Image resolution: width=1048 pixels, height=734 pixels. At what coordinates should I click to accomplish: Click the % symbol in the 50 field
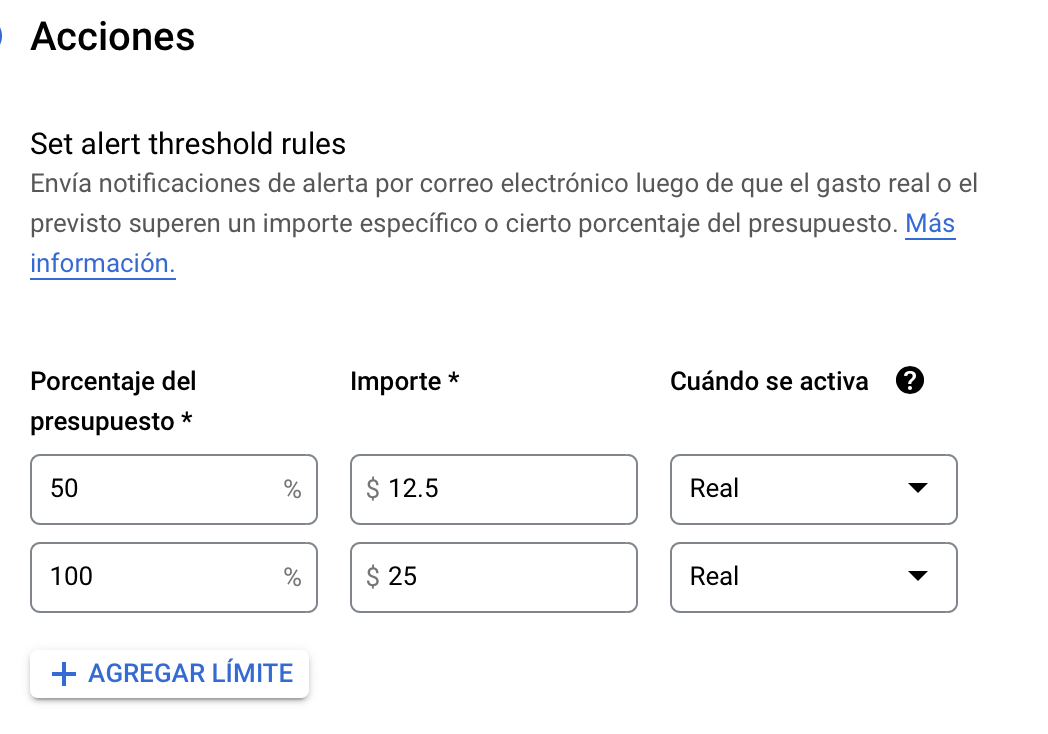[x=292, y=489]
